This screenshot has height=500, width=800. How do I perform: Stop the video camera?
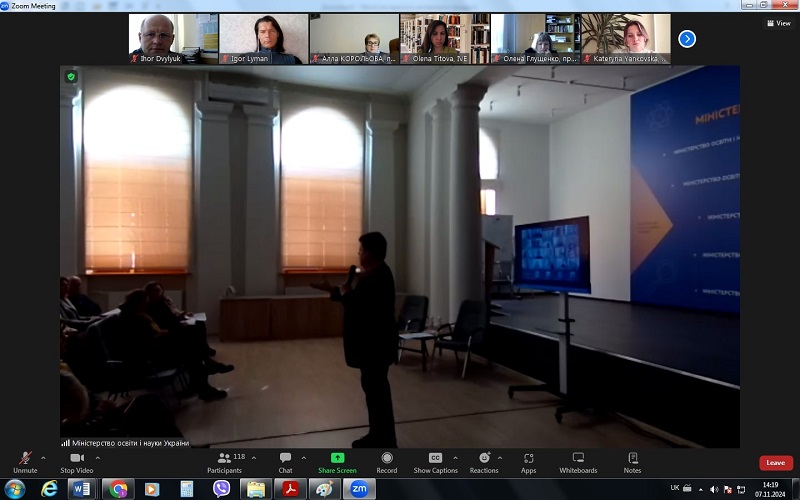(x=77, y=462)
